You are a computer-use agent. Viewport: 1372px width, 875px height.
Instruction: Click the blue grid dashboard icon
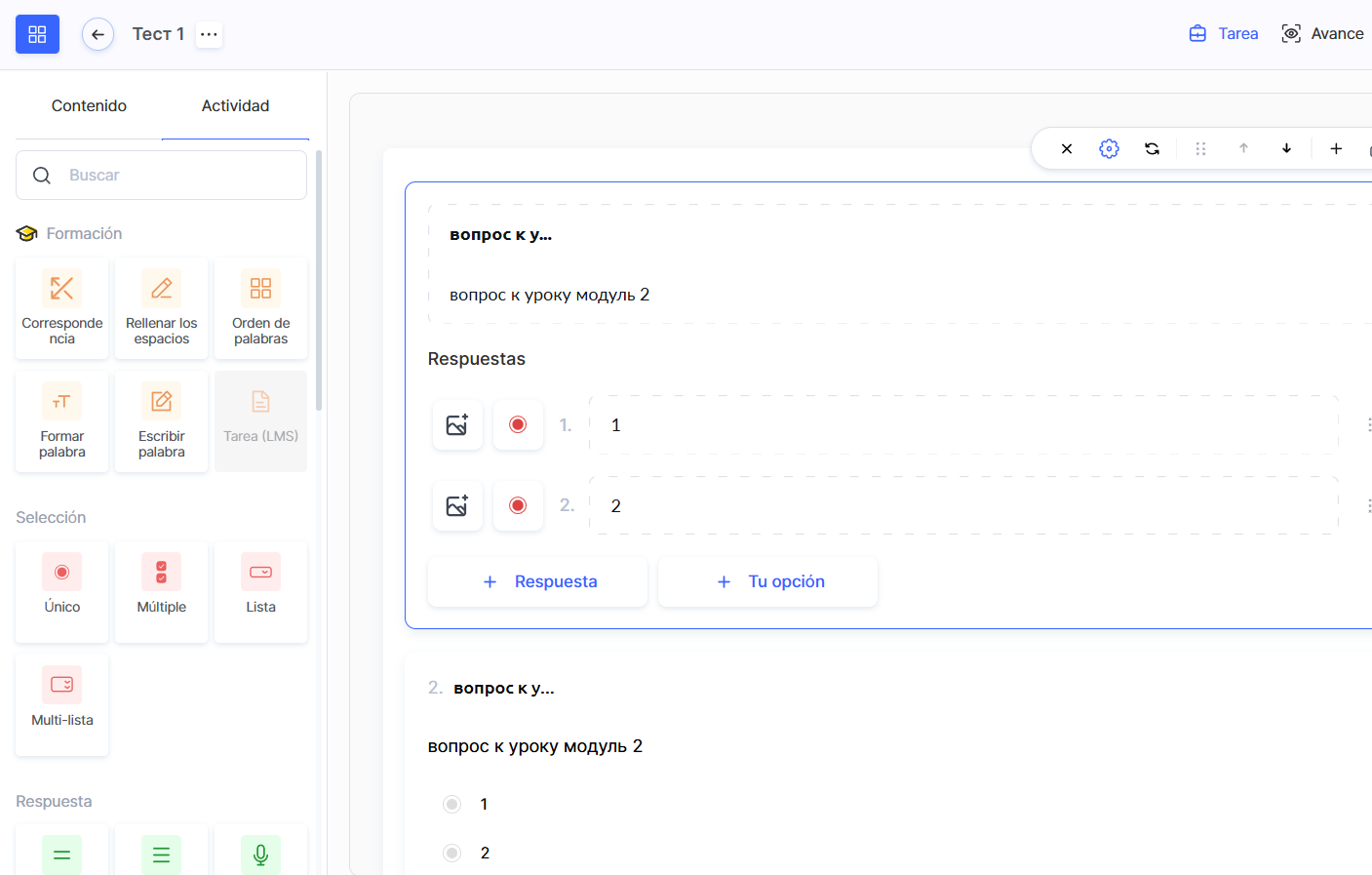tap(37, 34)
